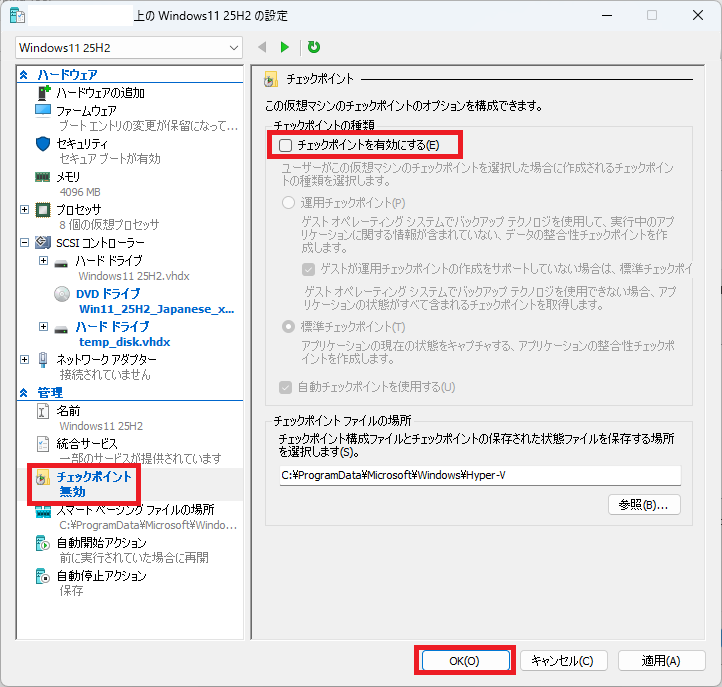Click the ハードウェアの追加 icon
This screenshot has height=687, width=722.
(x=43, y=93)
